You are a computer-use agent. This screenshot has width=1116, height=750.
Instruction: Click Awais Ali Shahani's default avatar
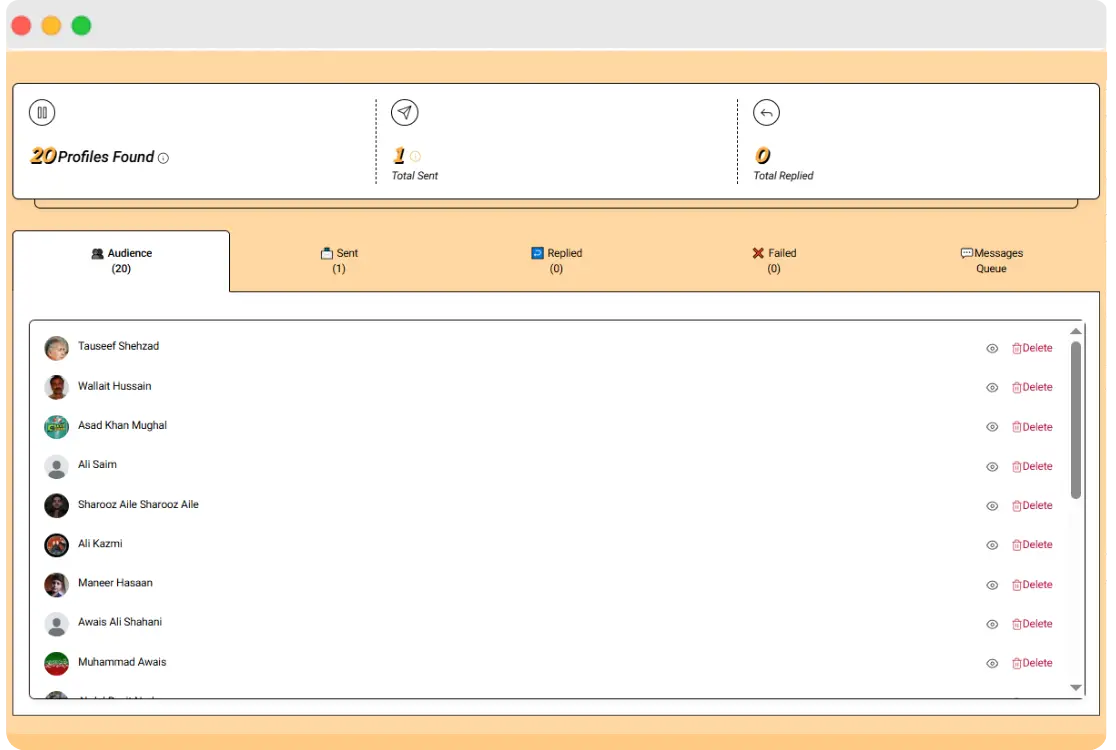[56, 624]
